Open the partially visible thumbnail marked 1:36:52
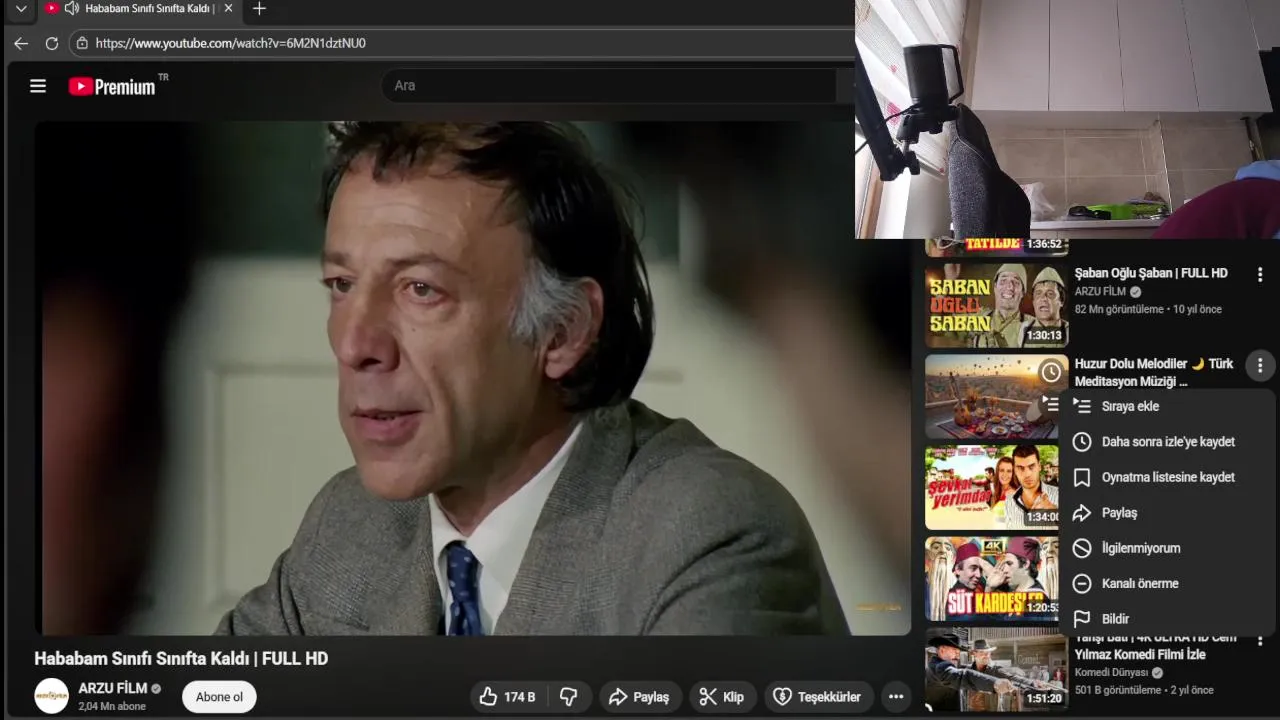 (996, 247)
